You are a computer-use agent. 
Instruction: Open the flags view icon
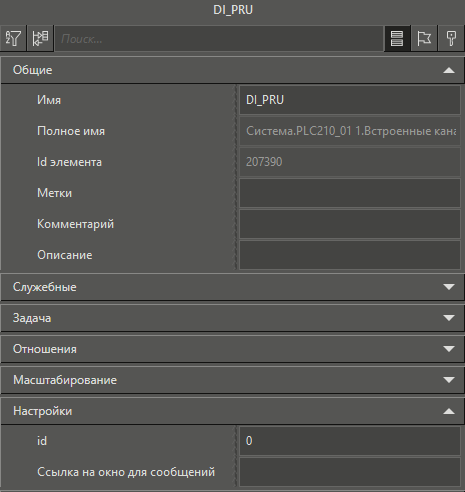[424, 38]
